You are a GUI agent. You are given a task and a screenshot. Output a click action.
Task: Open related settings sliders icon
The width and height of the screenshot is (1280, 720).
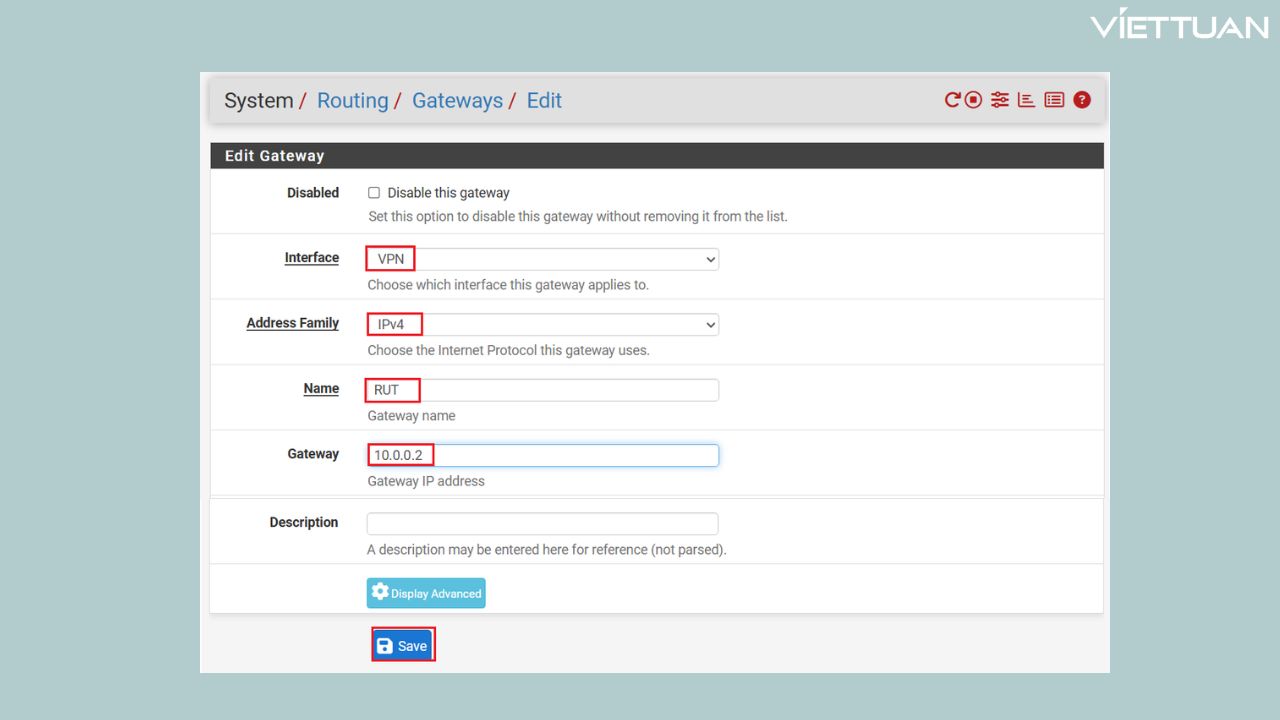[x=1000, y=100]
